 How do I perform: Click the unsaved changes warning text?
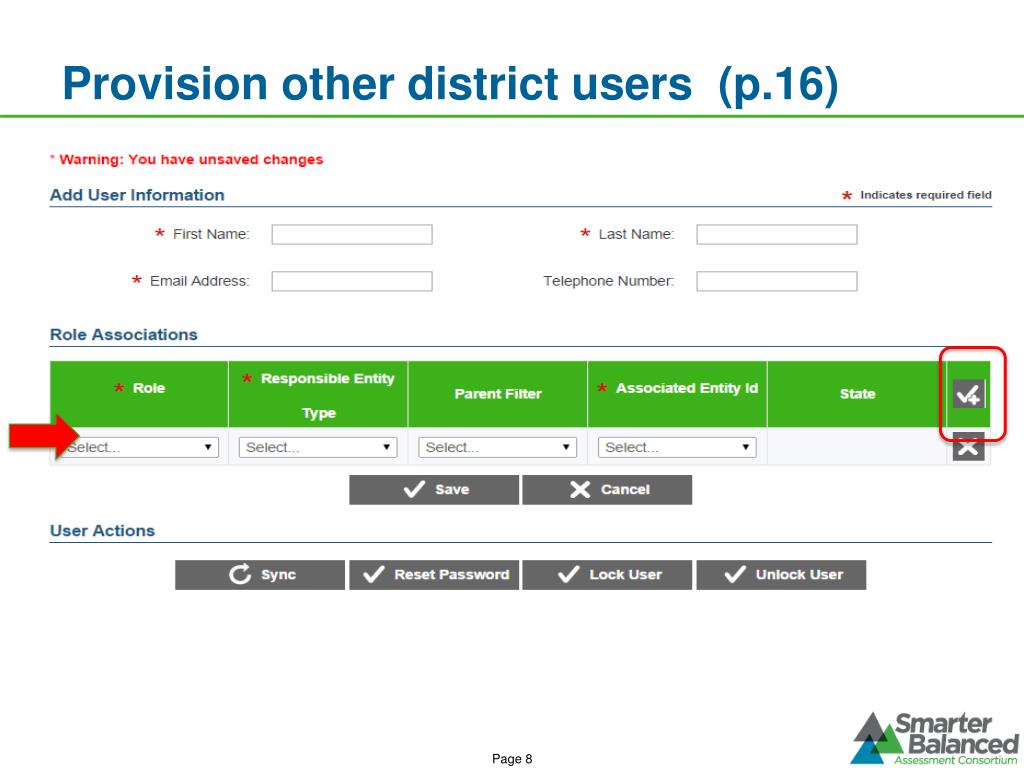click(x=187, y=159)
